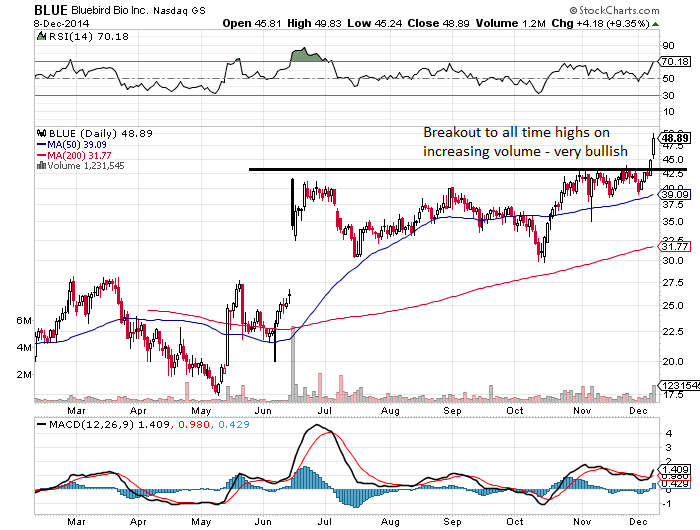This screenshot has width=700, height=530.
Task: Click the 30 RSI axis label
Action: pos(668,96)
